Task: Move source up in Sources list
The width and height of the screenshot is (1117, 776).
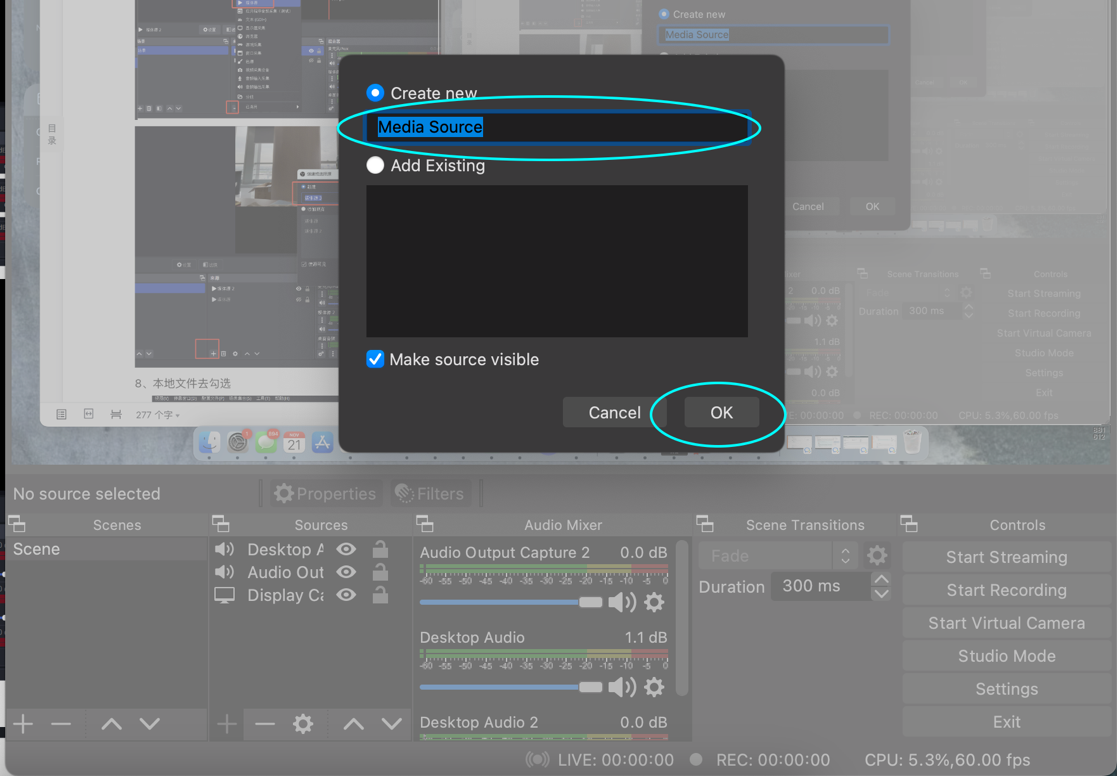Action: [x=353, y=723]
